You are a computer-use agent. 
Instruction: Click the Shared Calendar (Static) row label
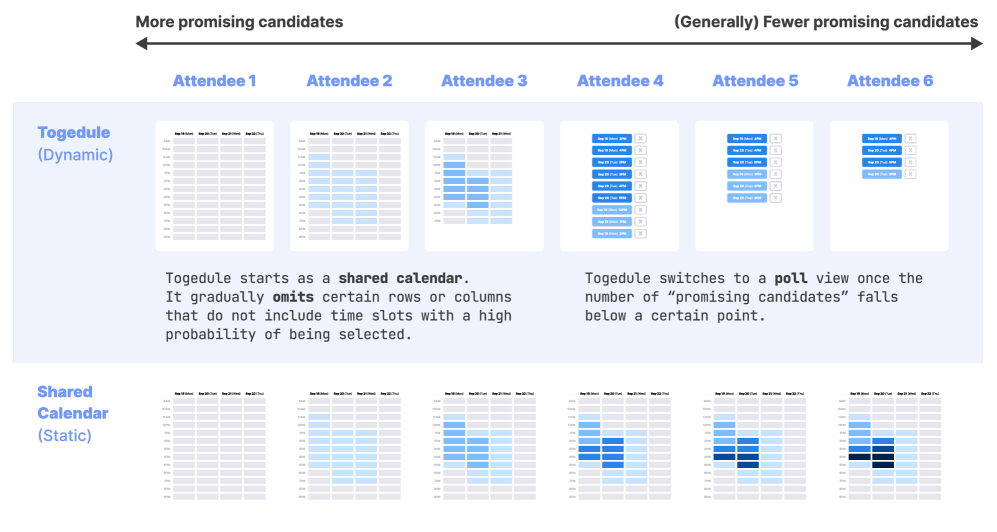[73, 413]
